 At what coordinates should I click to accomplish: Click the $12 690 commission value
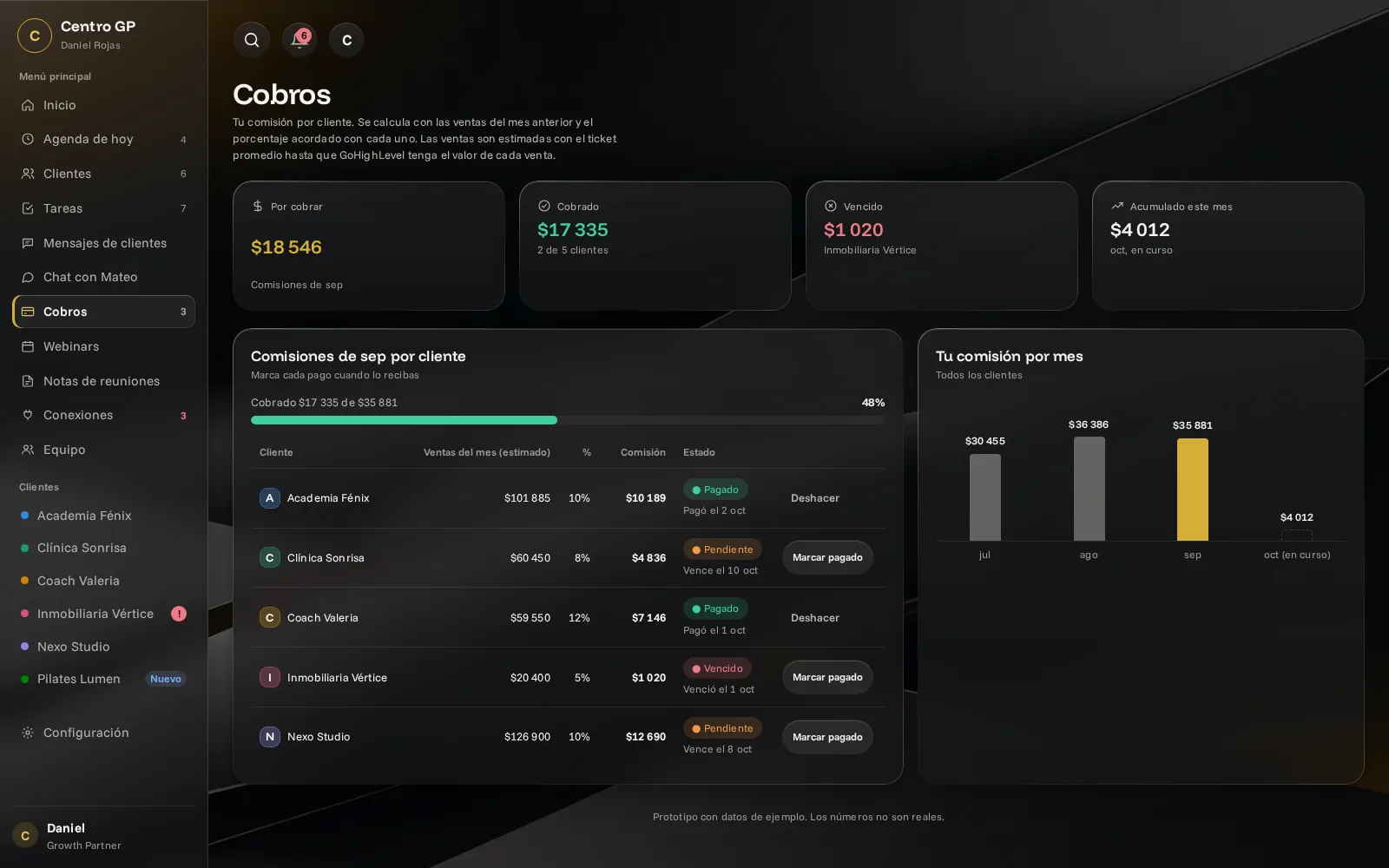(646, 737)
